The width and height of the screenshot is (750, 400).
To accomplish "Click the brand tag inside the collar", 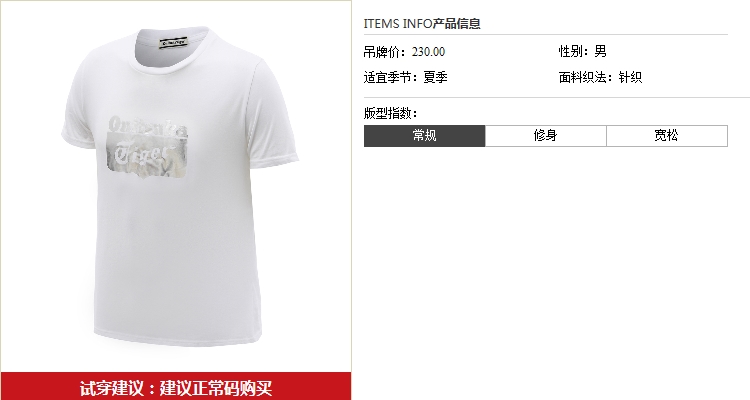I will (x=174, y=43).
